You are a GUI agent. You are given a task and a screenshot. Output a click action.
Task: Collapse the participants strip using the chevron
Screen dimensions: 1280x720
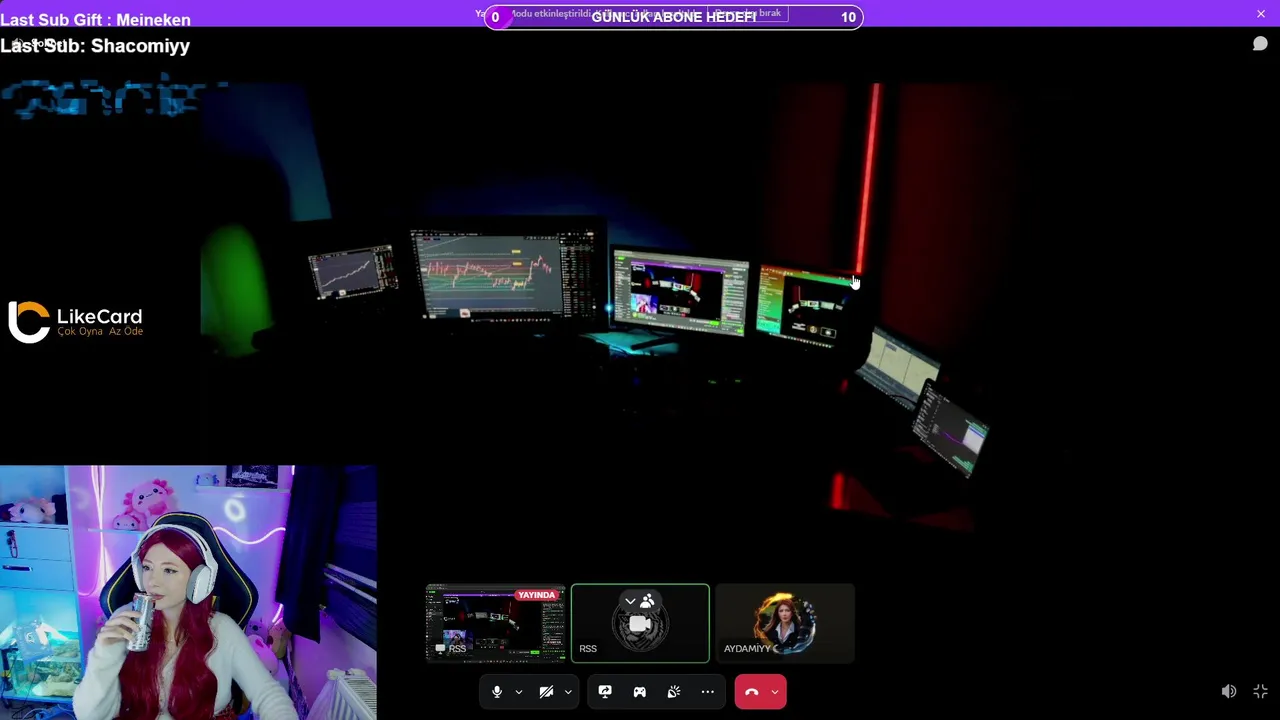coord(630,601)
